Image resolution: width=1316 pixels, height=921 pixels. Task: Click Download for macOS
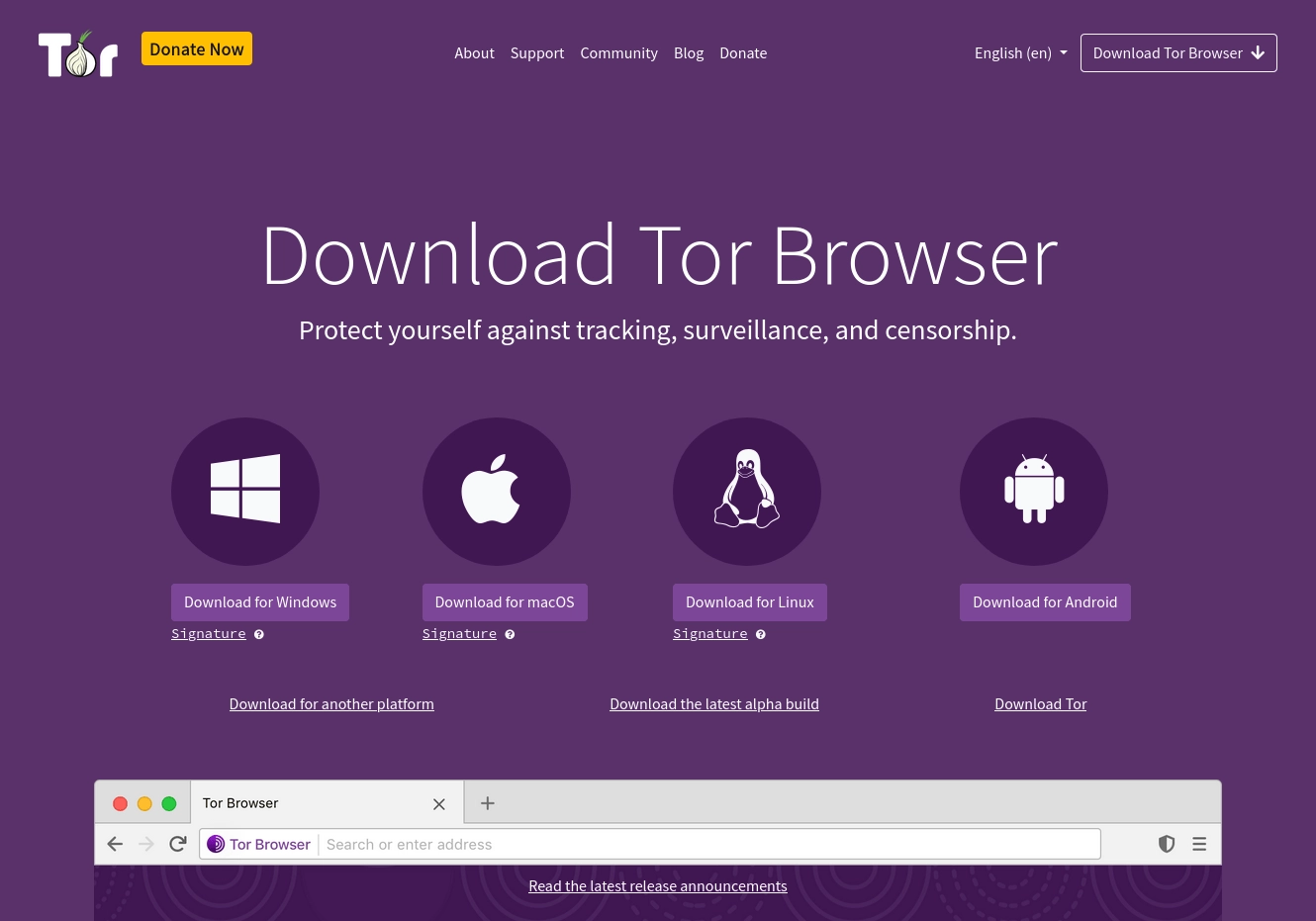coord(505,602)
